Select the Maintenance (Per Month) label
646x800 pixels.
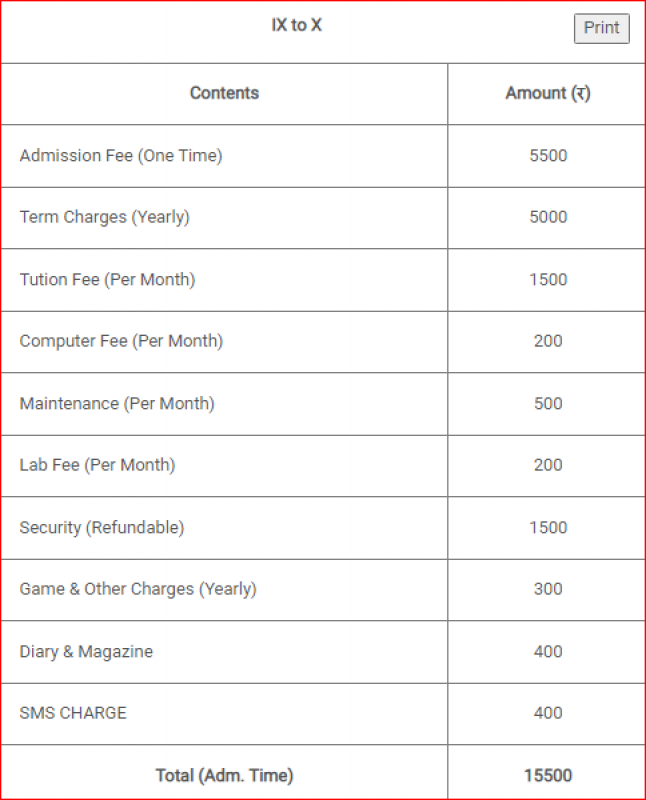(x=117, y=404)
